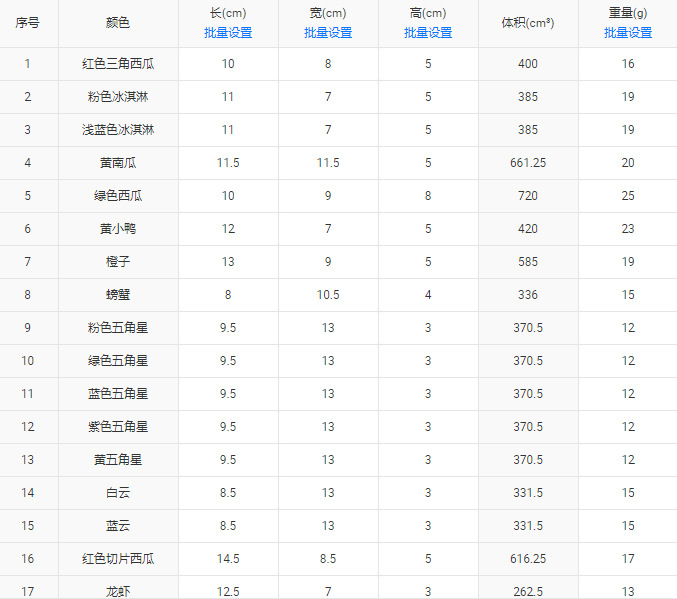The width and height of the screenshot is (677, 599).
Task: Click 批量设置 link under 高(cm)
Action: (x=428, y=33)
